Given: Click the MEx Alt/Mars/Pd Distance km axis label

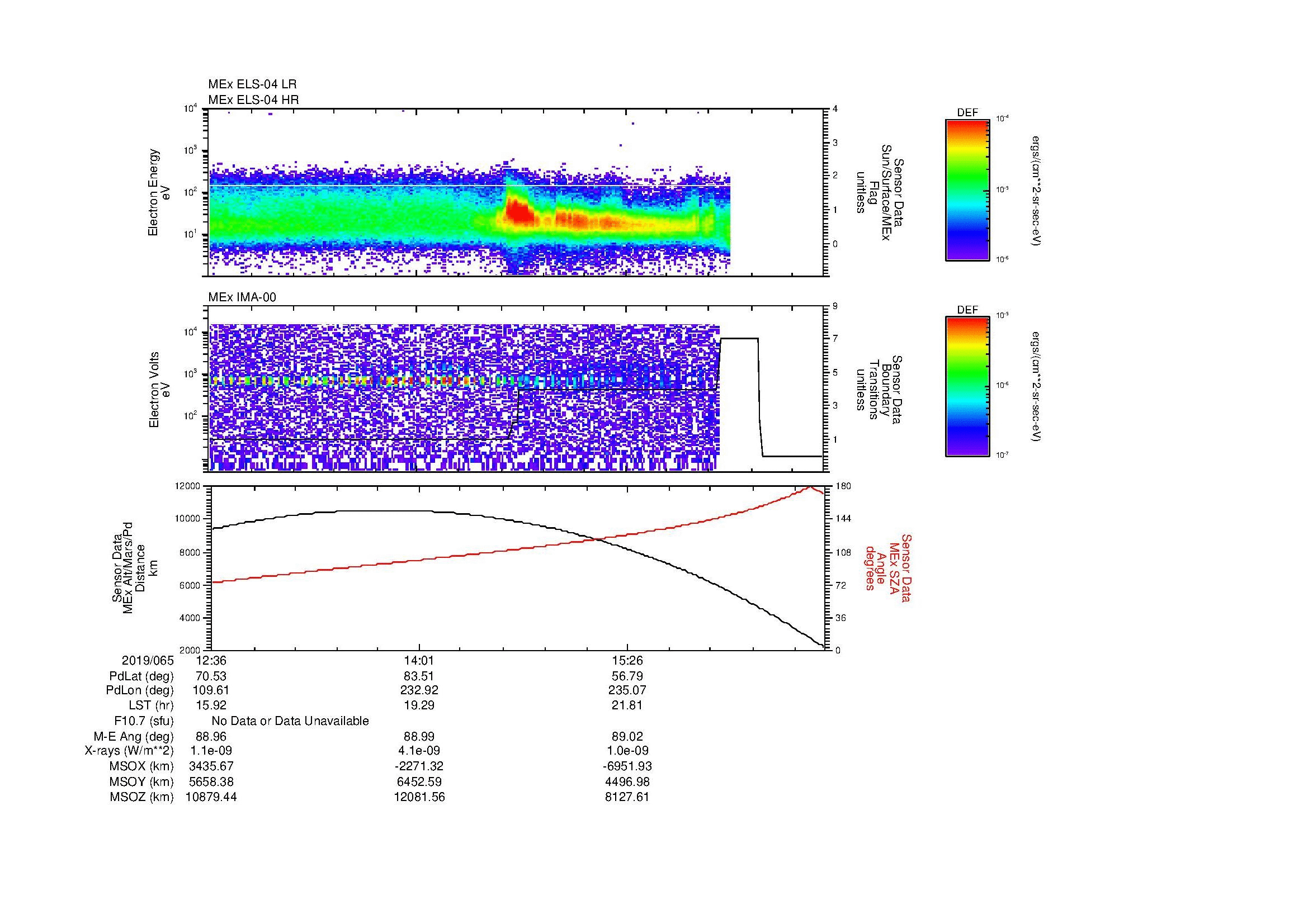Looking at the screenshot, I should (x=134, y=567).
